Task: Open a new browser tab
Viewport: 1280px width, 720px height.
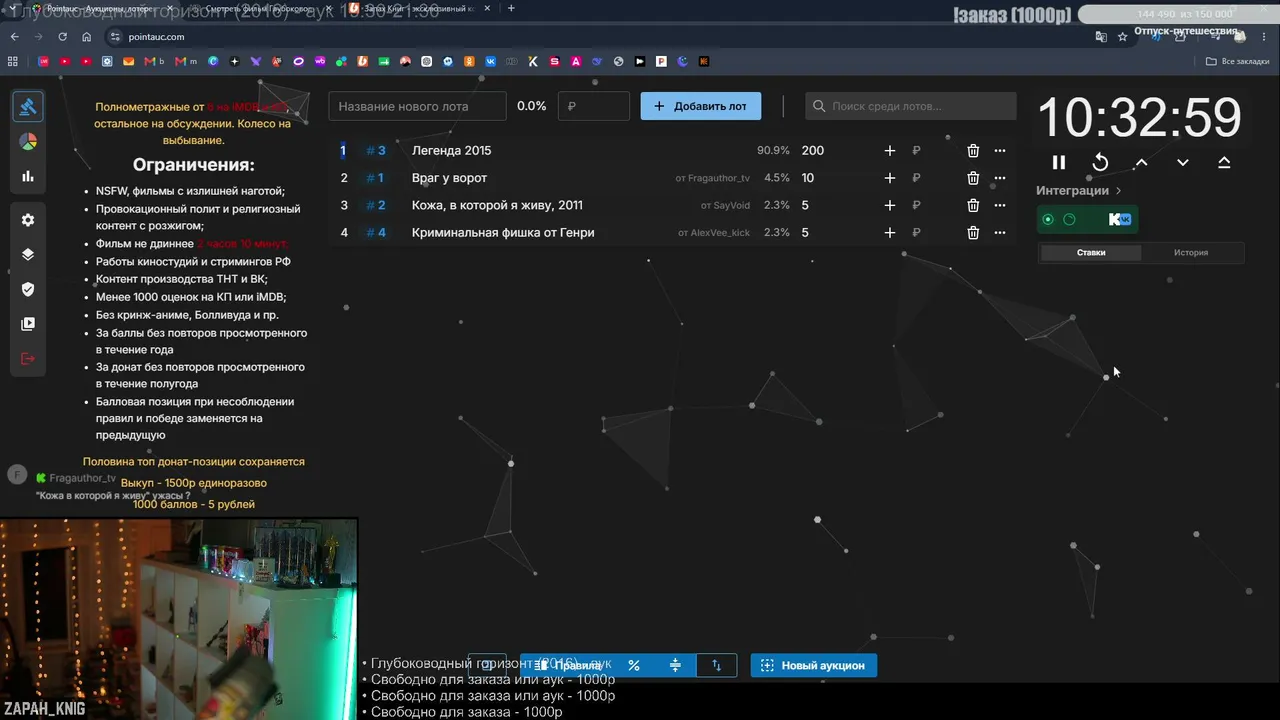Action: point(511,8)
